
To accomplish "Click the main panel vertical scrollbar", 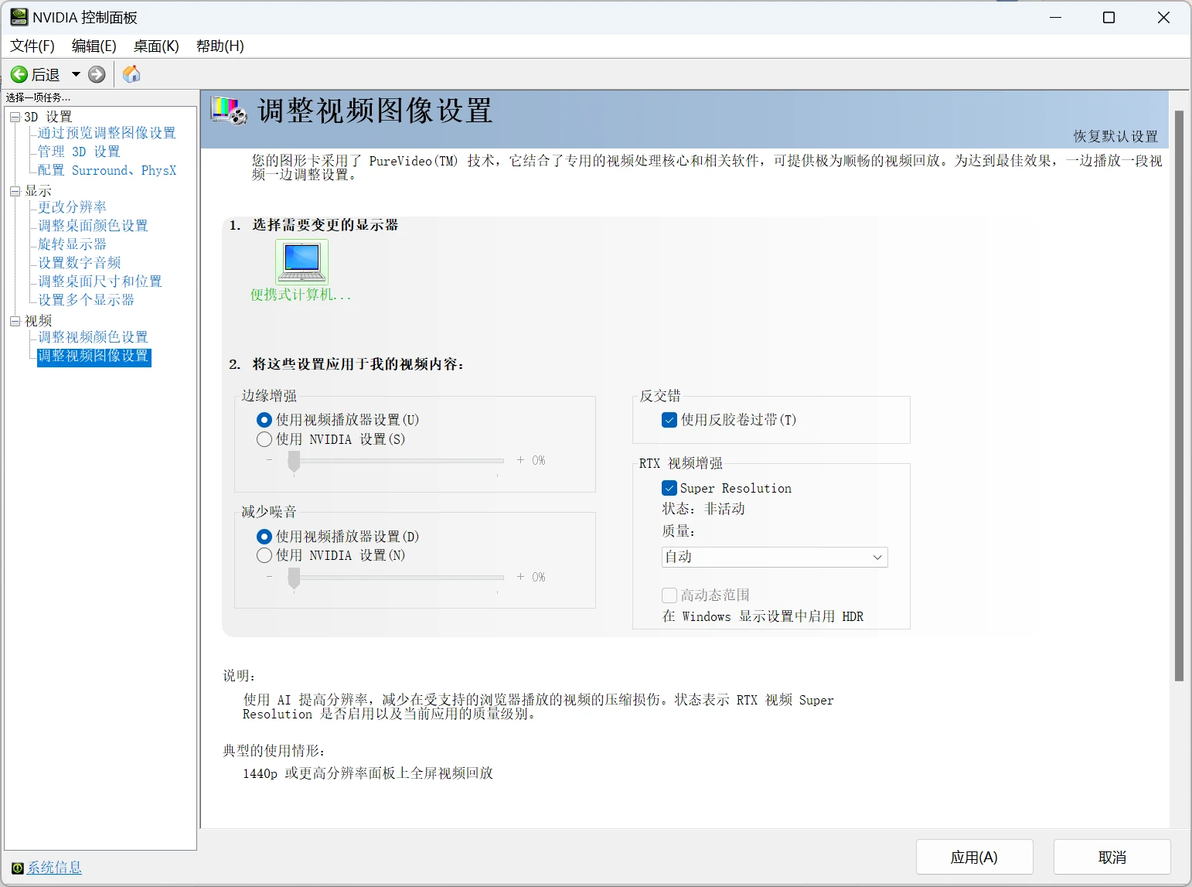I will pyautogui.click(x=1179, y=395).
